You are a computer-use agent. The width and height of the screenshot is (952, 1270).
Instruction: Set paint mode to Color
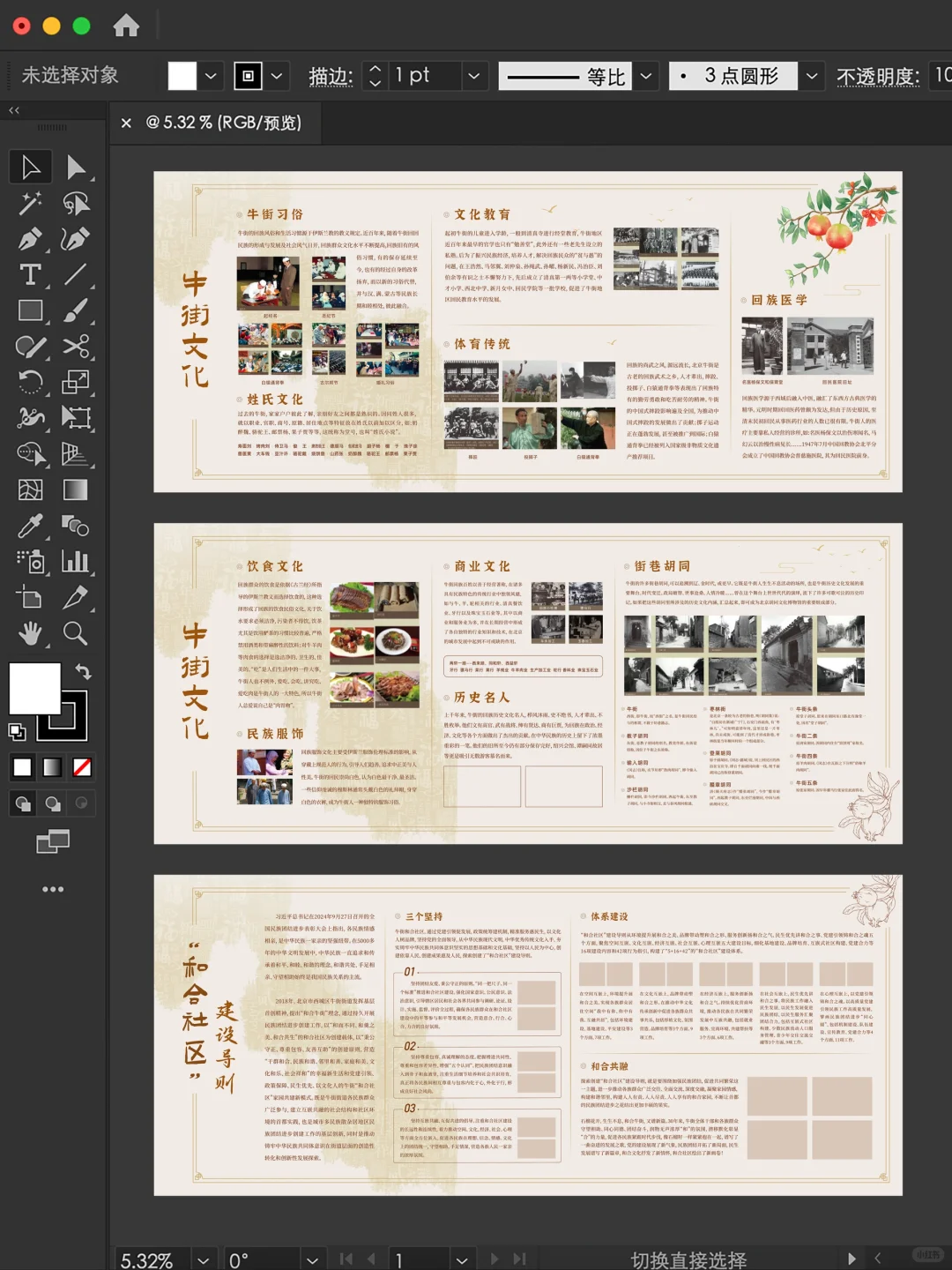click(x=23, y=767)
